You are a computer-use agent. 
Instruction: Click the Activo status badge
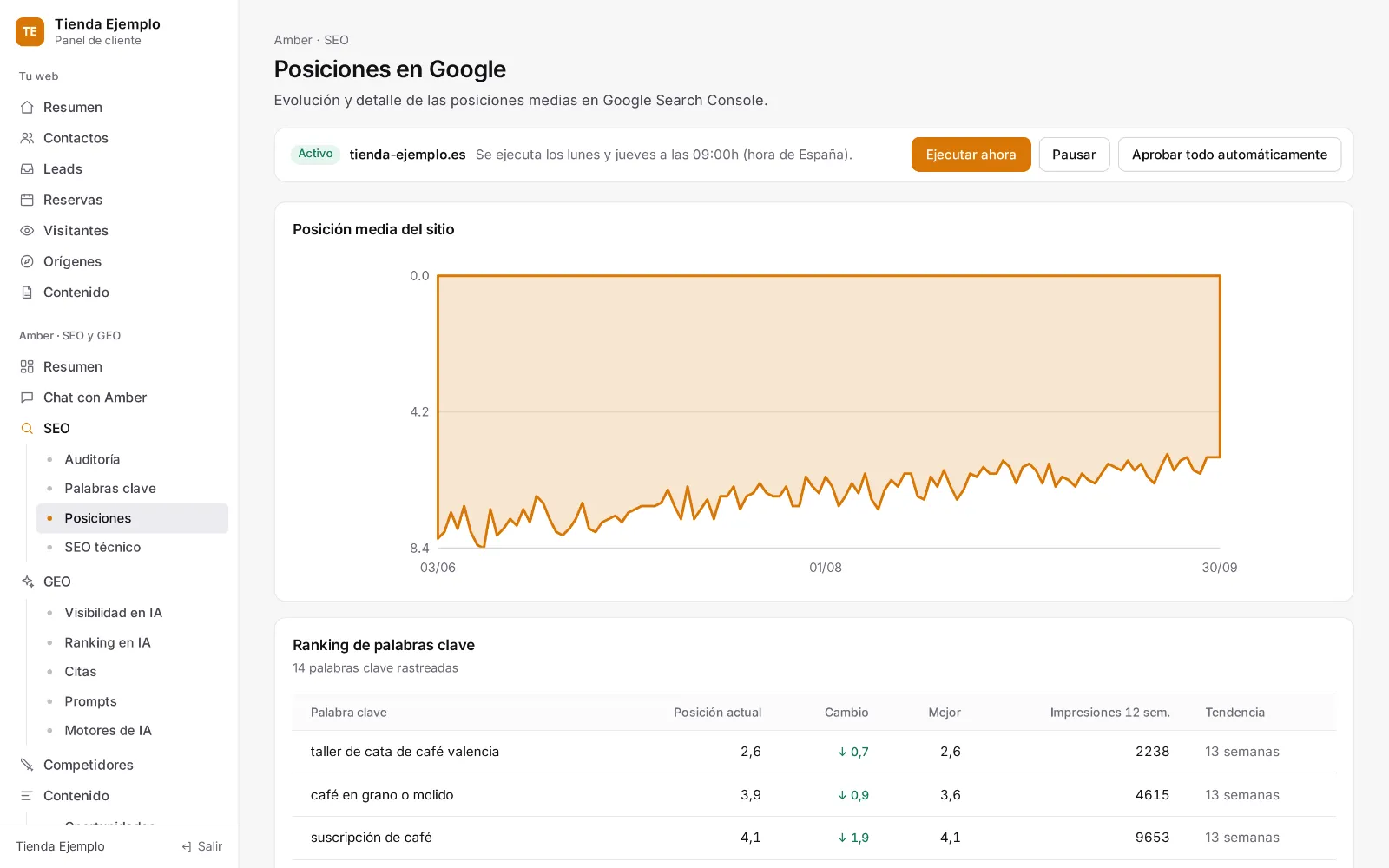pyautogui.click(x=315, y=154)
